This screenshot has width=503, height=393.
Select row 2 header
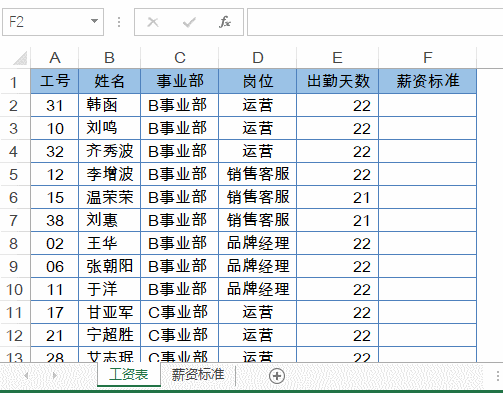coord(15,105)
